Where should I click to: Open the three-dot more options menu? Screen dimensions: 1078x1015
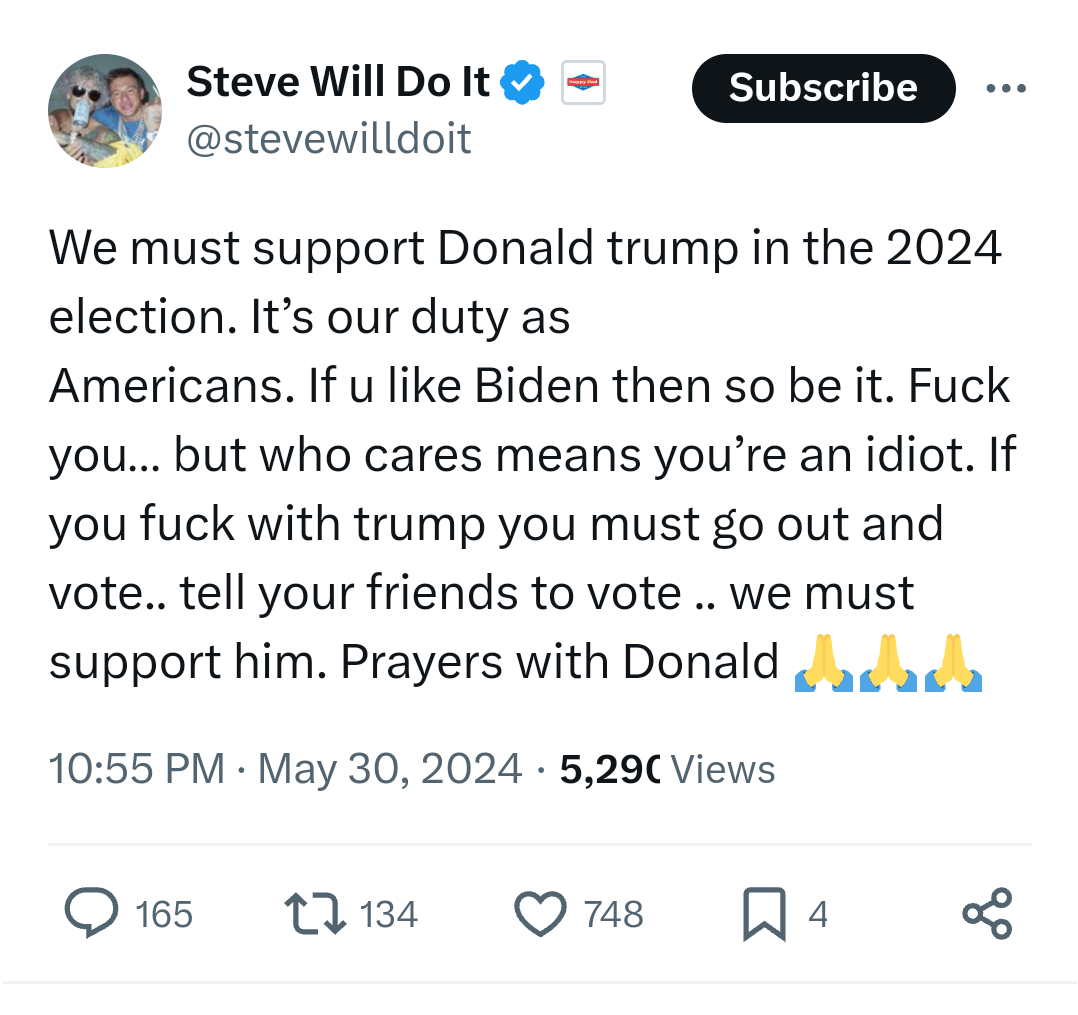point(1005,88)
